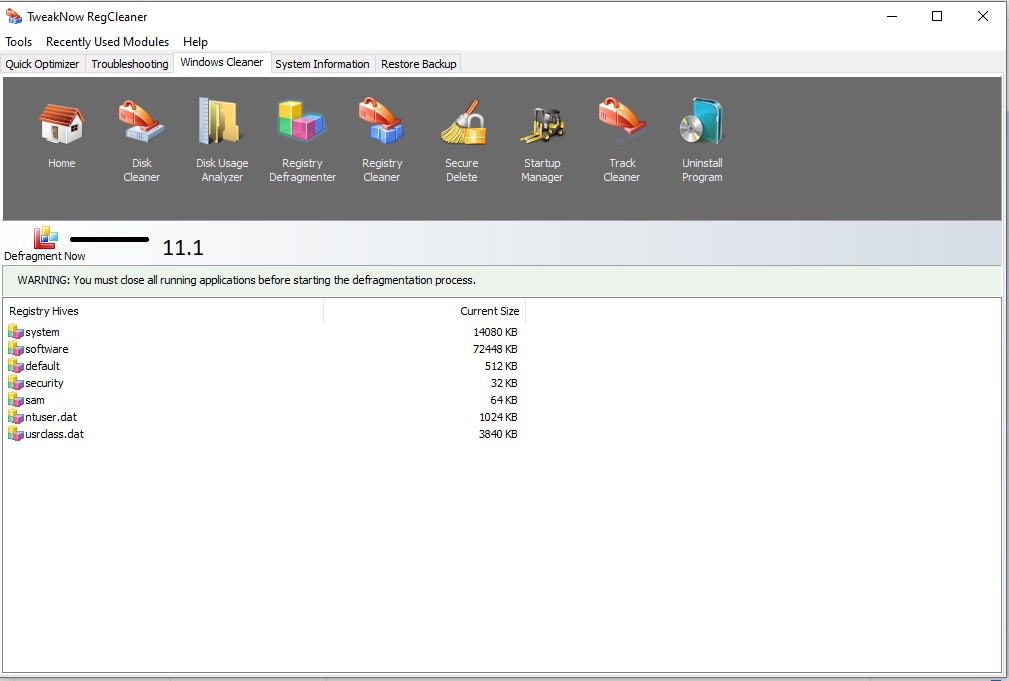The height and width of the screenshot is (681, 1009).
Task: Open Disk Usage Analyzer
Action: click(221, 121)
